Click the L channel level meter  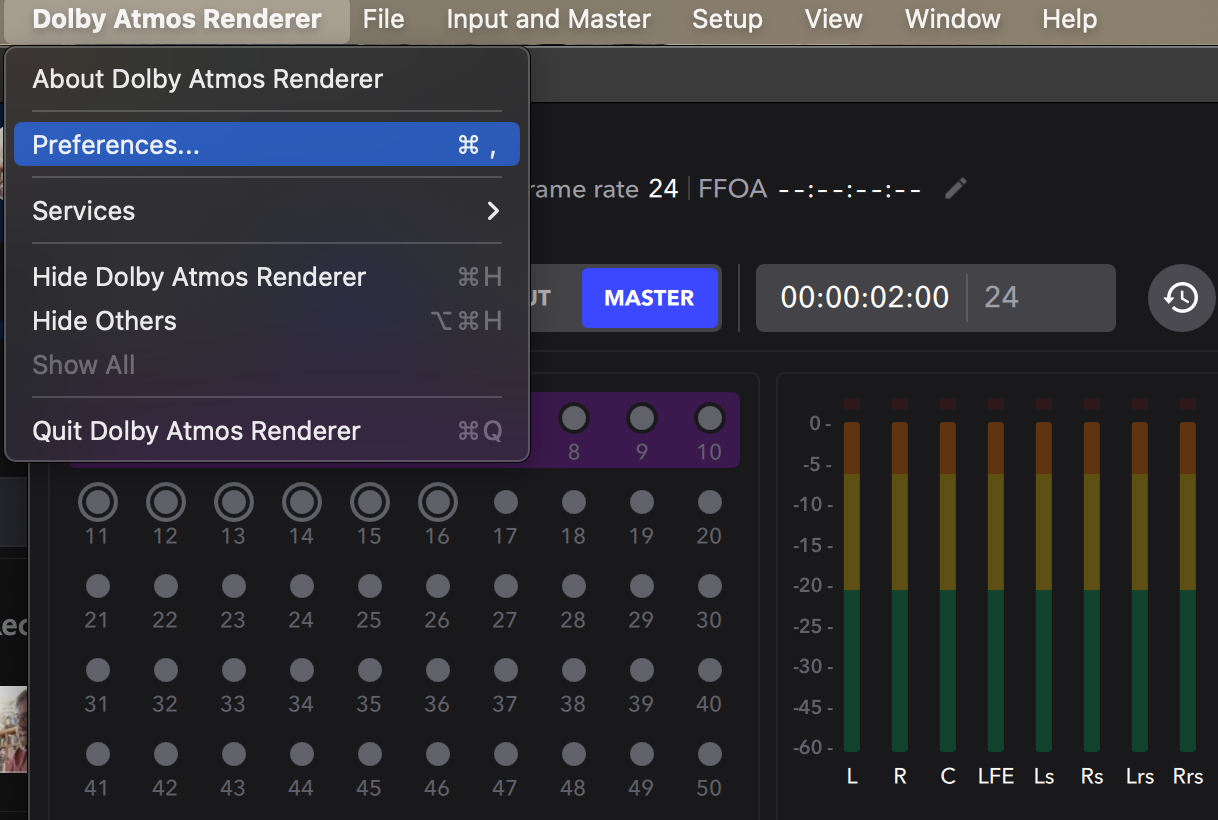click(x=852, y=587)
